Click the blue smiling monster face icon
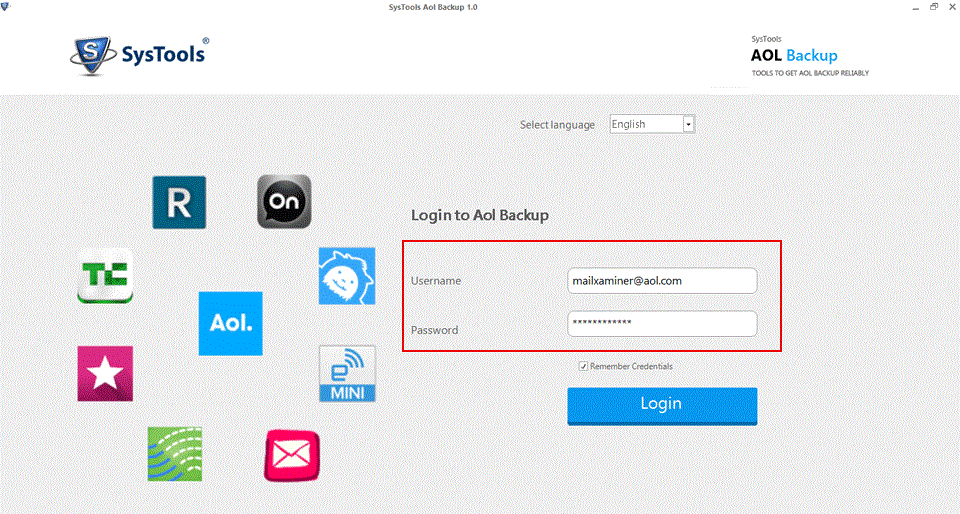 347,276
